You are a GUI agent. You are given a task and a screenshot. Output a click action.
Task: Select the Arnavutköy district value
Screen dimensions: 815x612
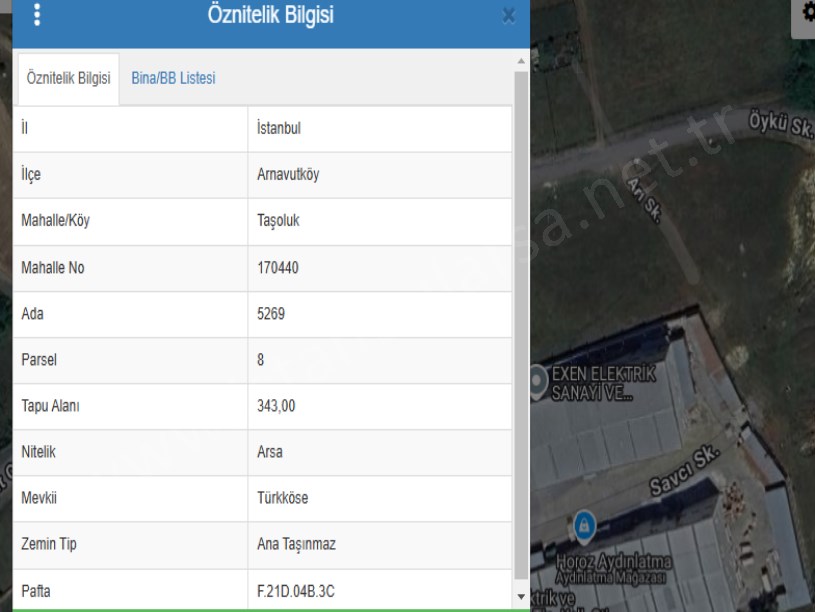pyautogui.click(x=288, y=175)
